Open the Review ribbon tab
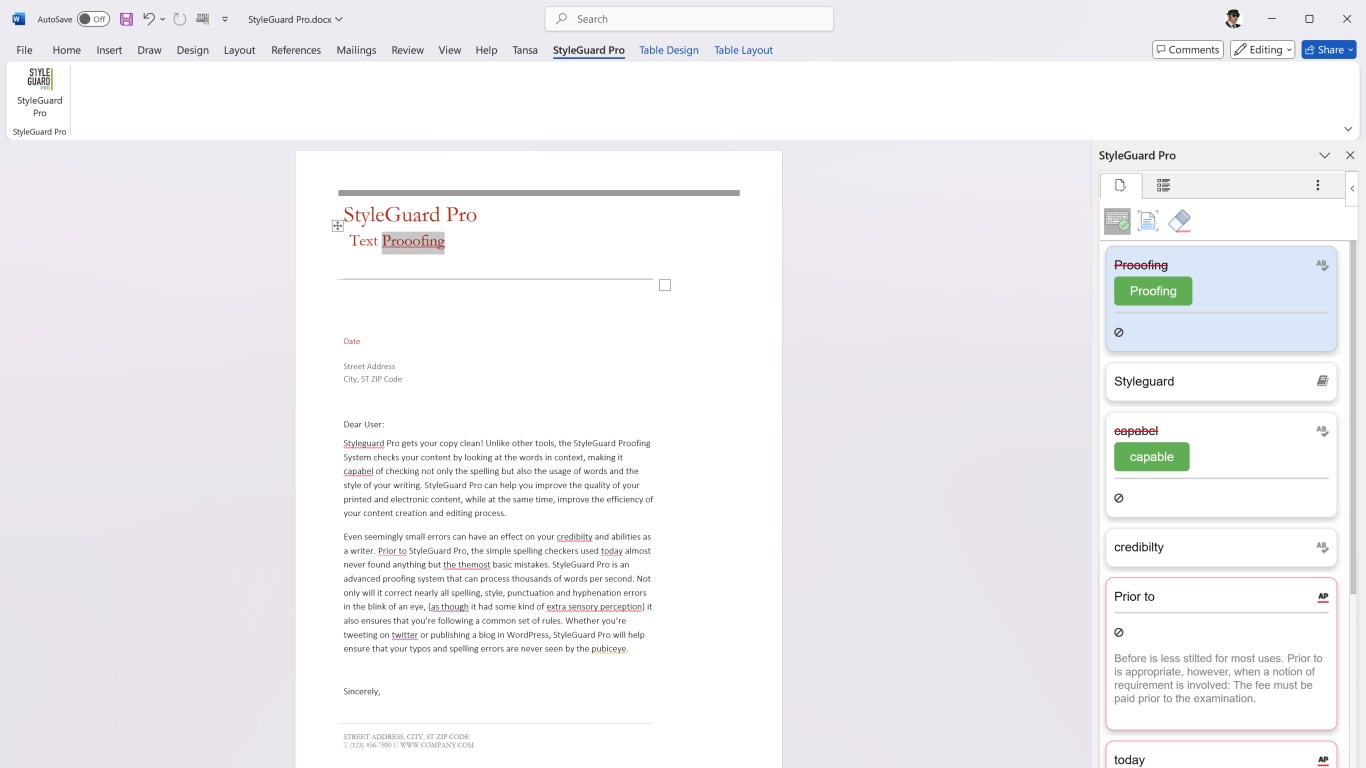Viewport: 1366px width, 768px height. click(407, 50)
